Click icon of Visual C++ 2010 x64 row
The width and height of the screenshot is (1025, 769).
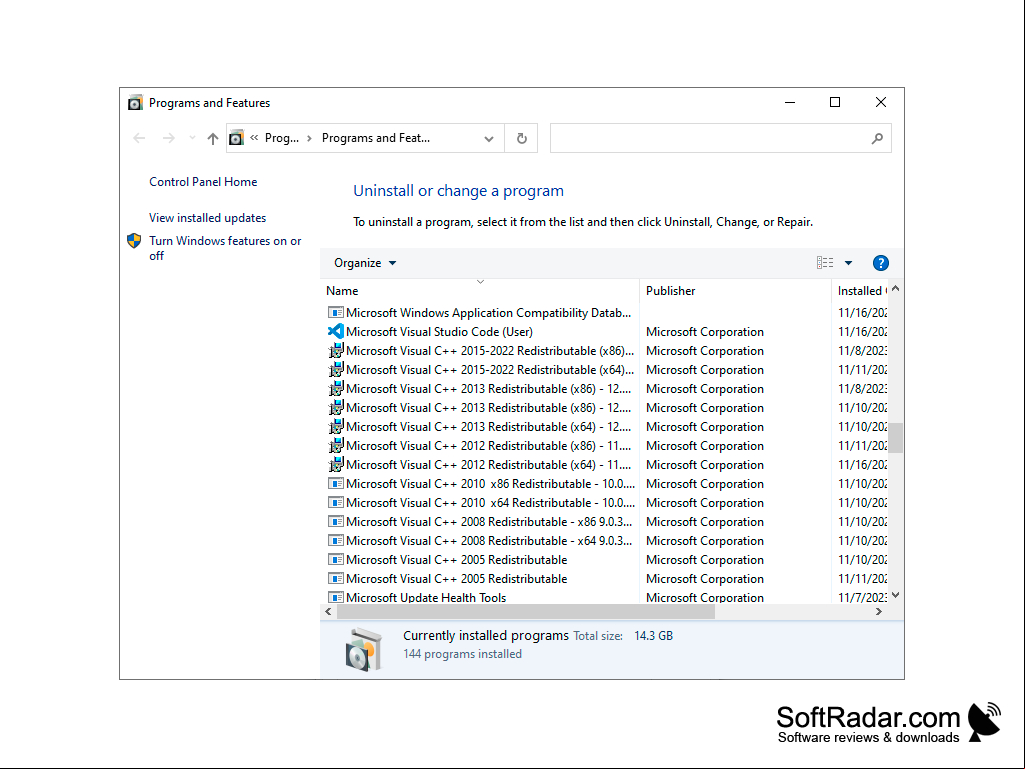pos(335,503)
